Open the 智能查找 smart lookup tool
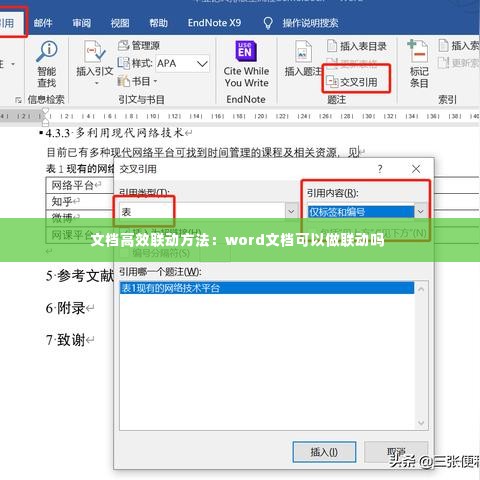Viewport: 480px width, 480px height. click(x=47, y=64)
